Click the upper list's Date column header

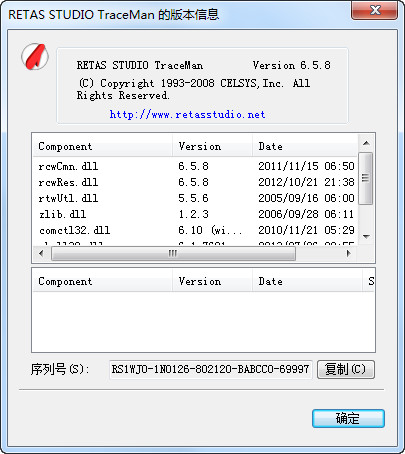coord(305,146)
